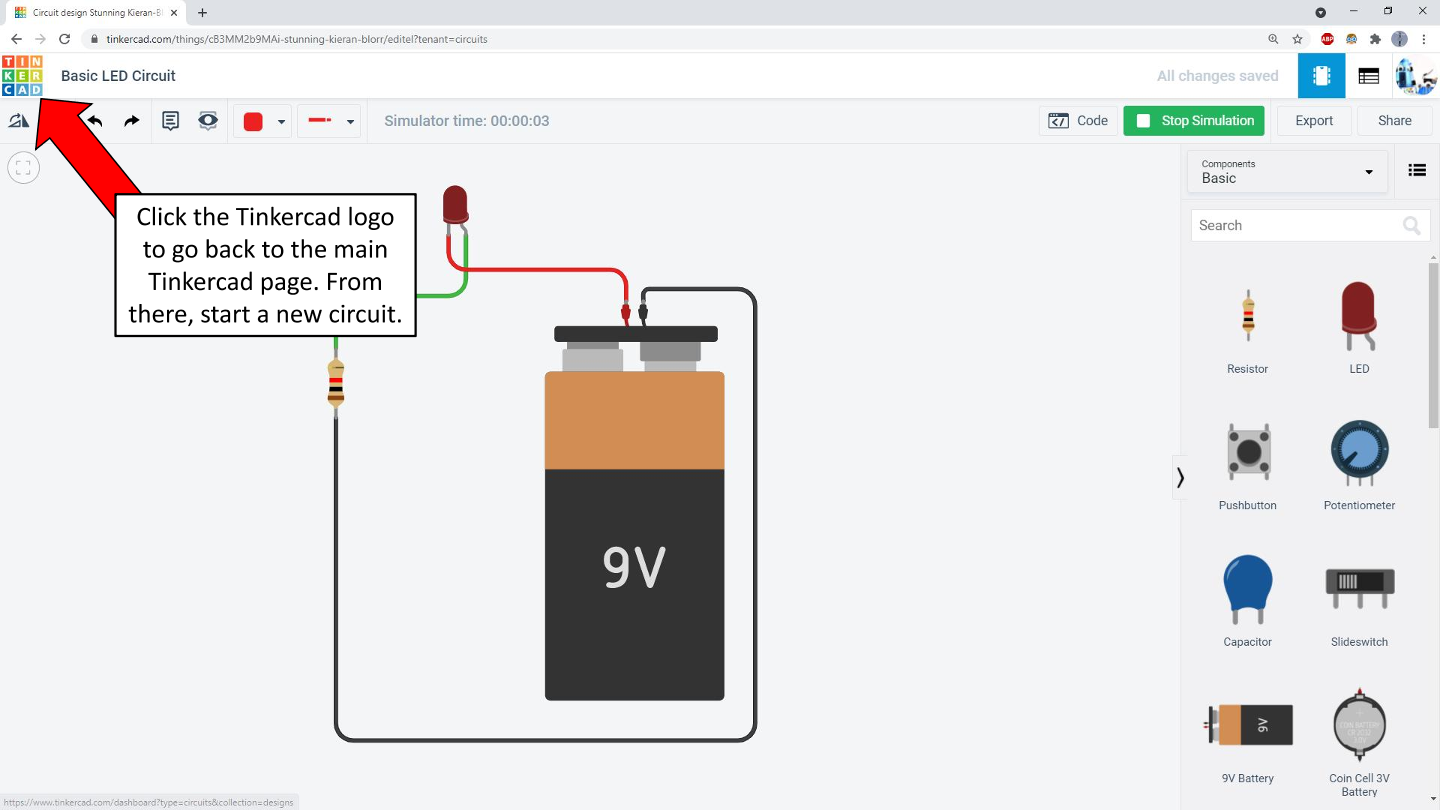
Task: Open the wire type dropdown
Action: pyautogui.click(x=330, y=121)
